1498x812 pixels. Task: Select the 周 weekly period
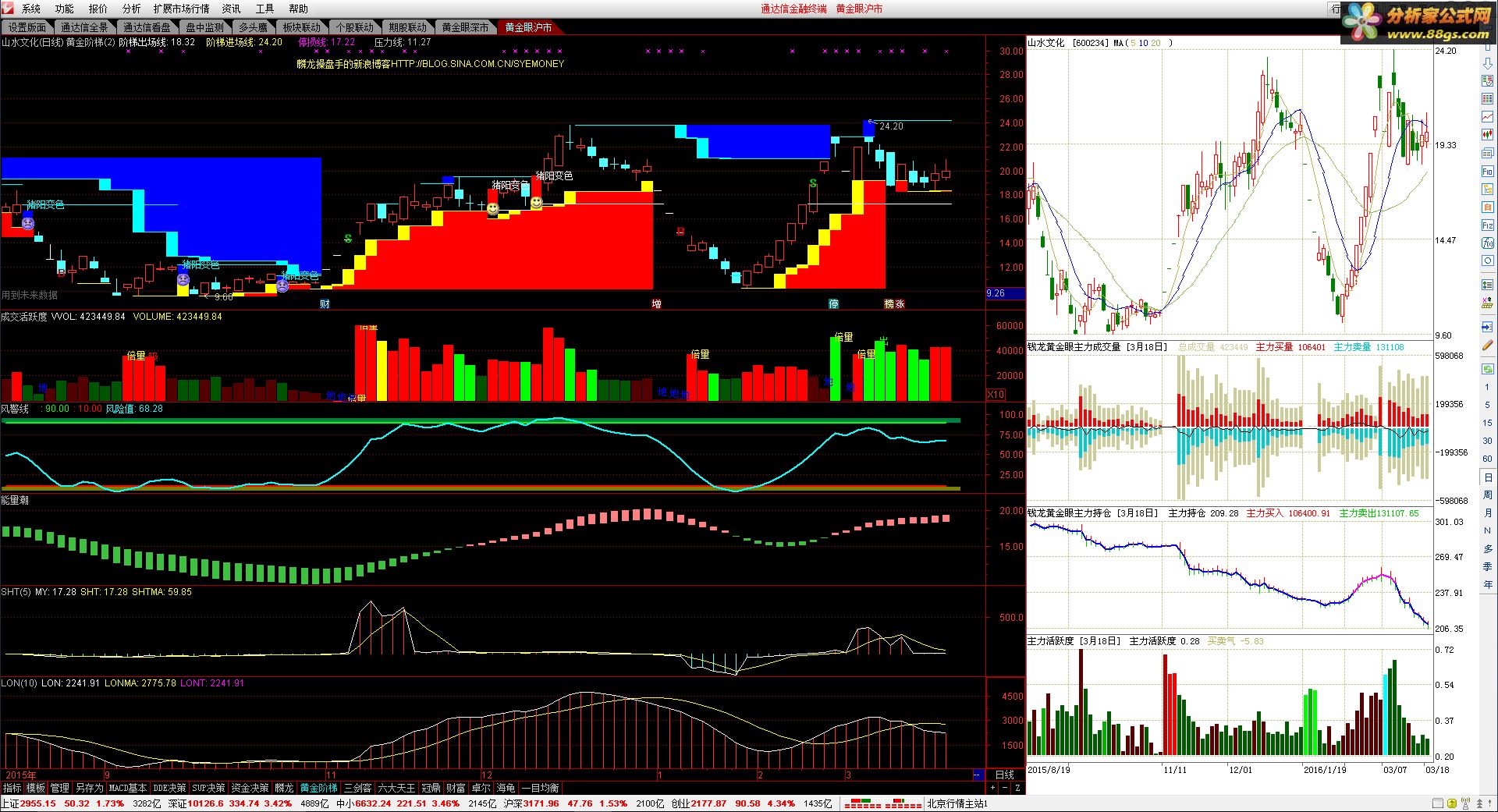coord(1487,495)
